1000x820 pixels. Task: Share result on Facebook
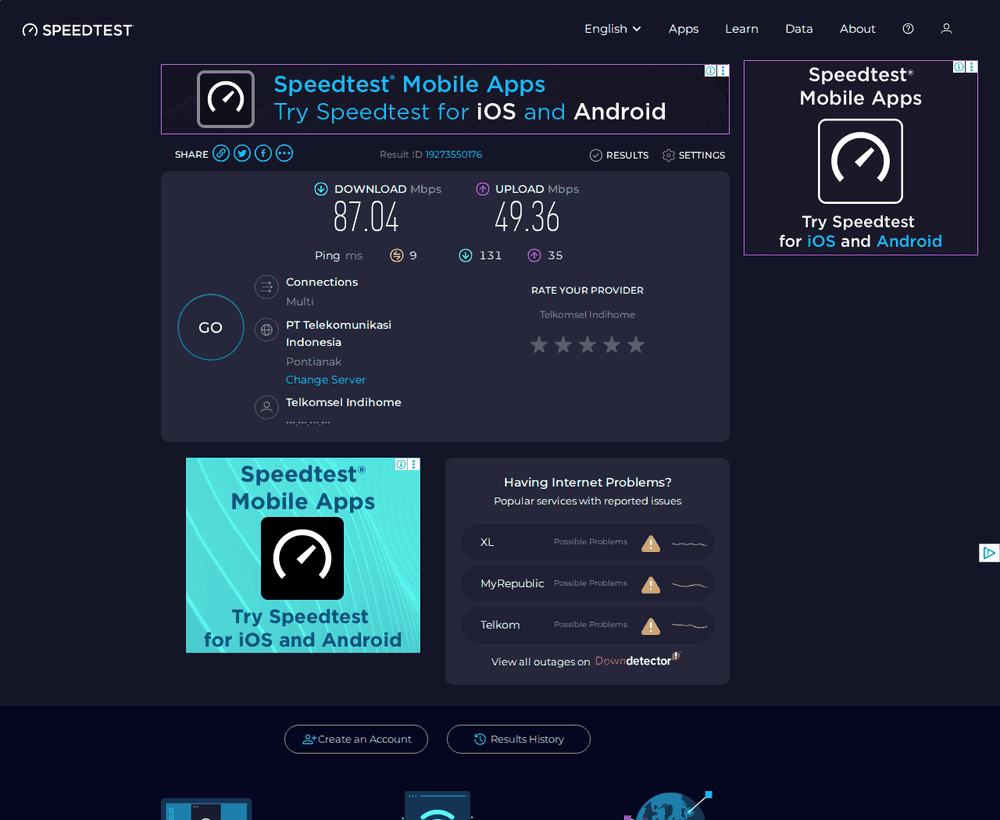(x=263, y=154)
